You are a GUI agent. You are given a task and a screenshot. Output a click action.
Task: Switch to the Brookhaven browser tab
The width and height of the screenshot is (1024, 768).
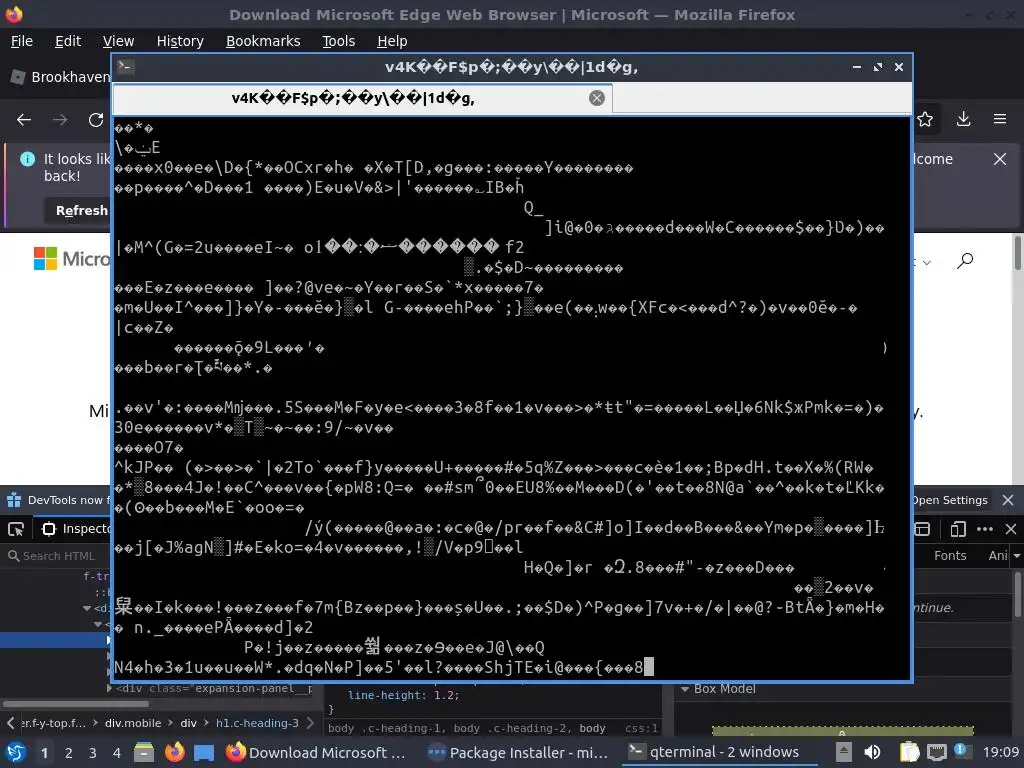60,77
